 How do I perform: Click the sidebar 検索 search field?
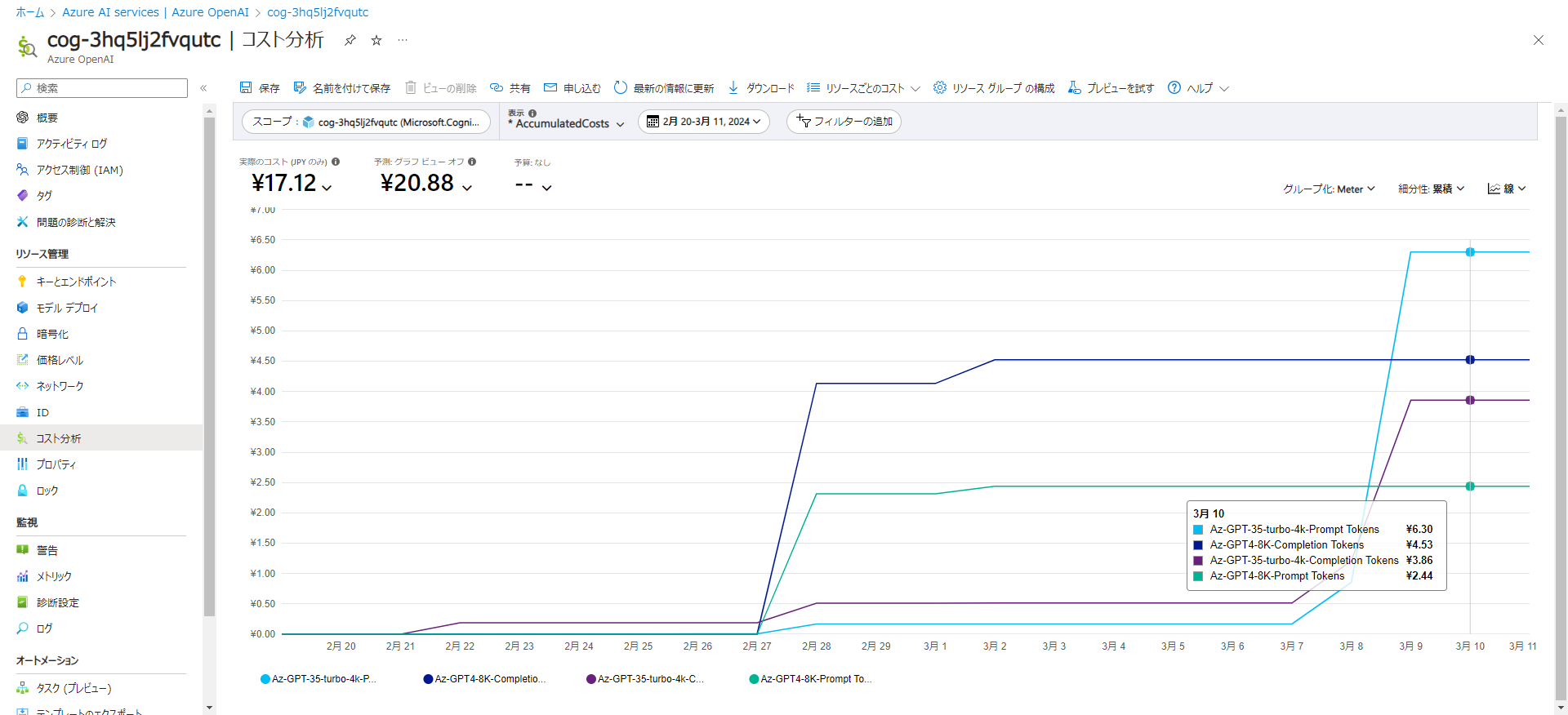(x=102, y=88)
